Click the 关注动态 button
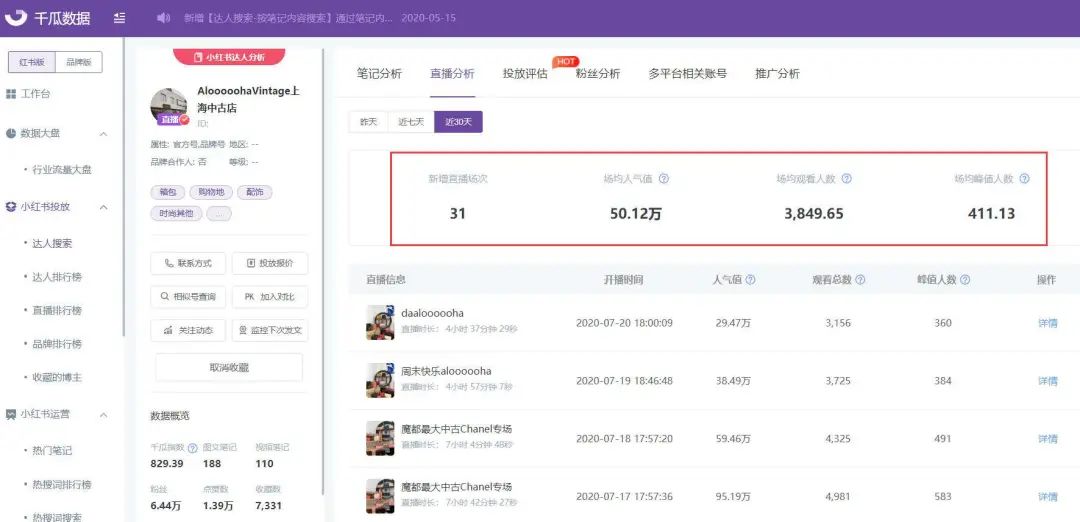This screenshot has width=1080, height=522. tap(188, 331)
